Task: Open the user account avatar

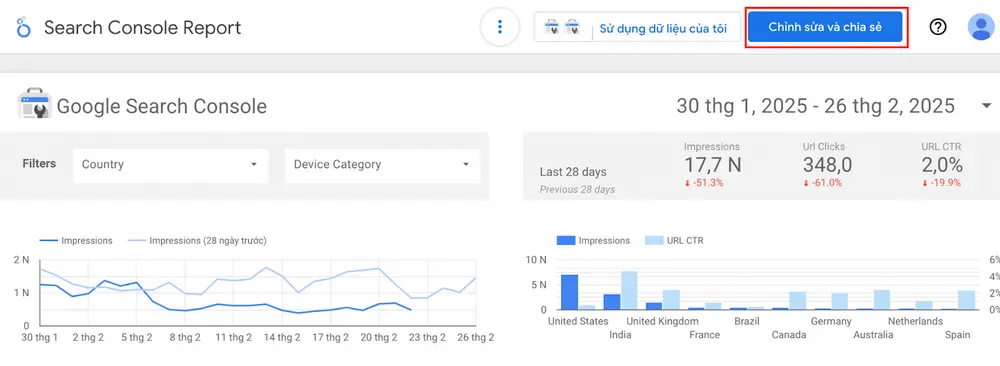Action: pyautogui.click(x=980, y=27)
